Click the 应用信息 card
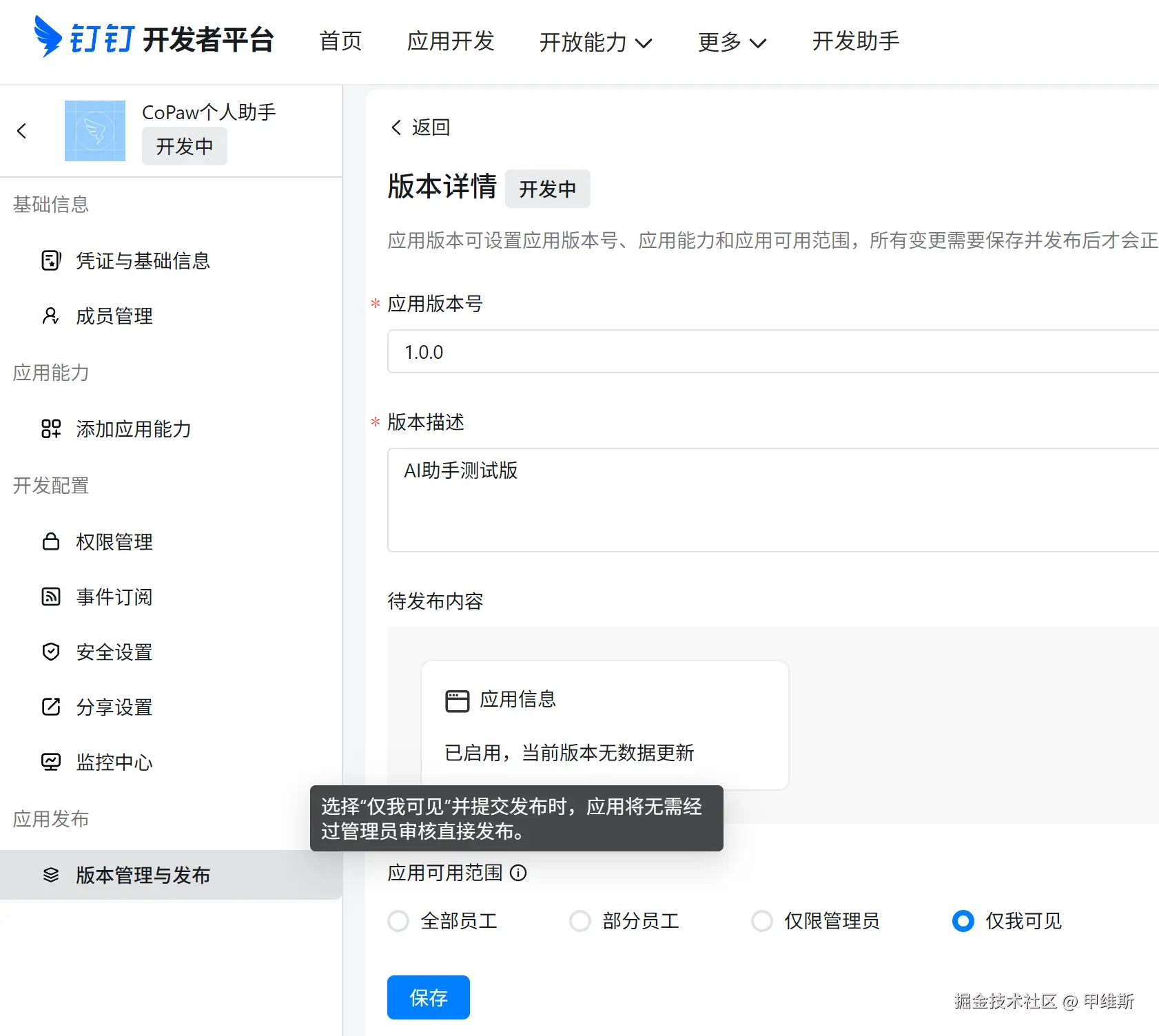The width and height of the screenshot is (1159, 1036). [605, 725]
